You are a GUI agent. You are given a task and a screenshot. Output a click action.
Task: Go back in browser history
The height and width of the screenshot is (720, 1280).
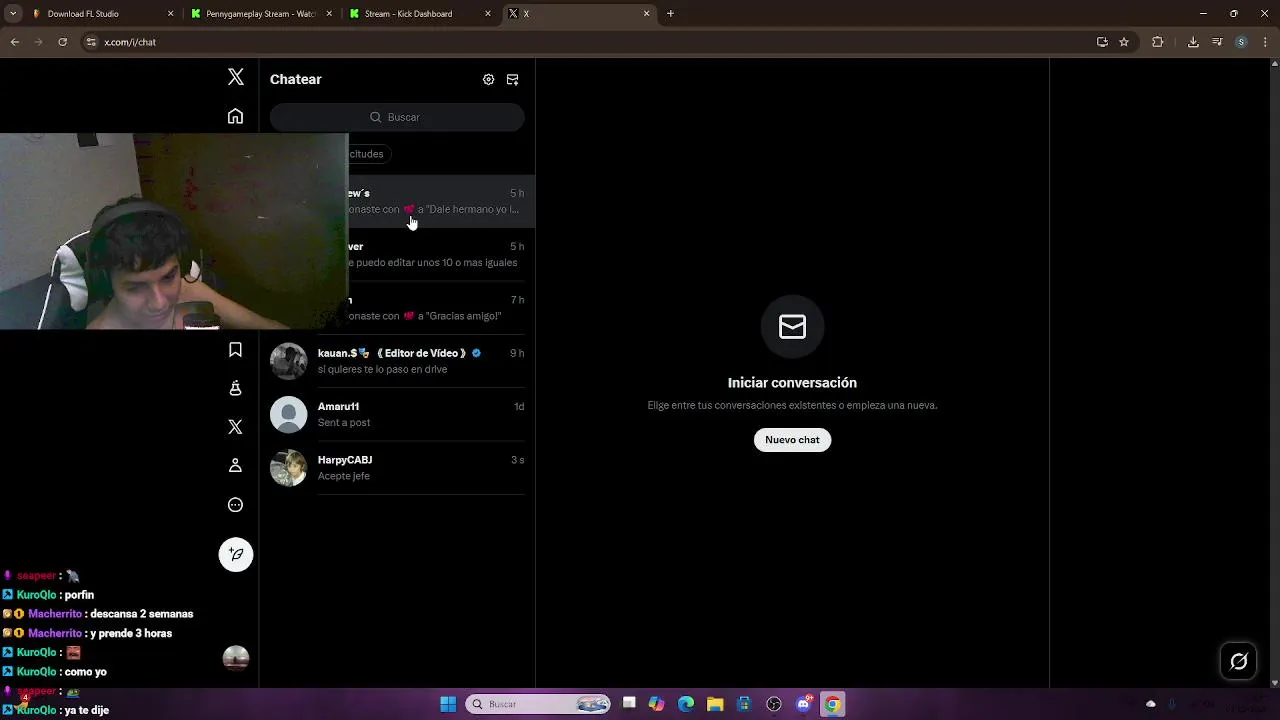[x=15, y=42]
